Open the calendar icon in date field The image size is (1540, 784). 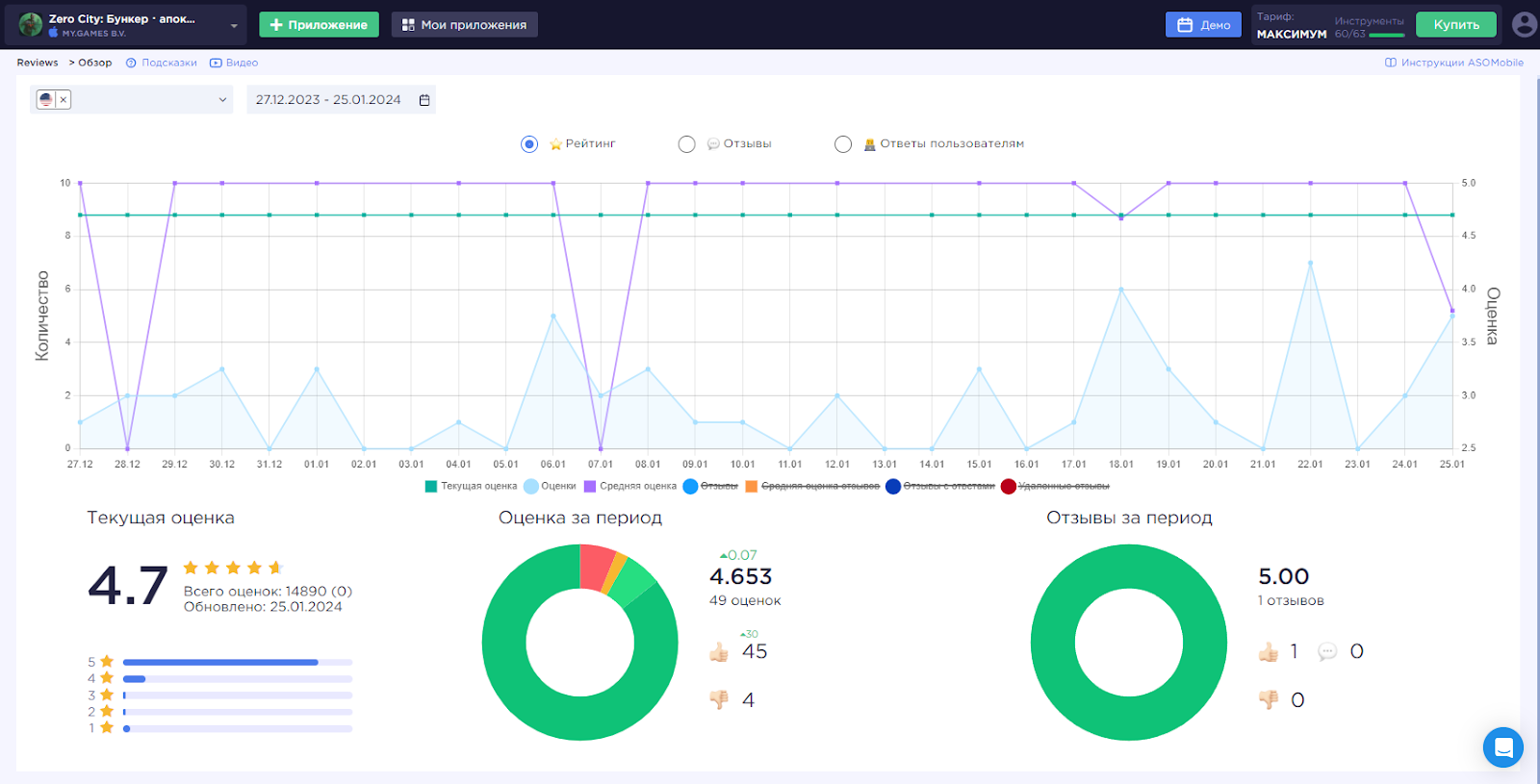424,100
